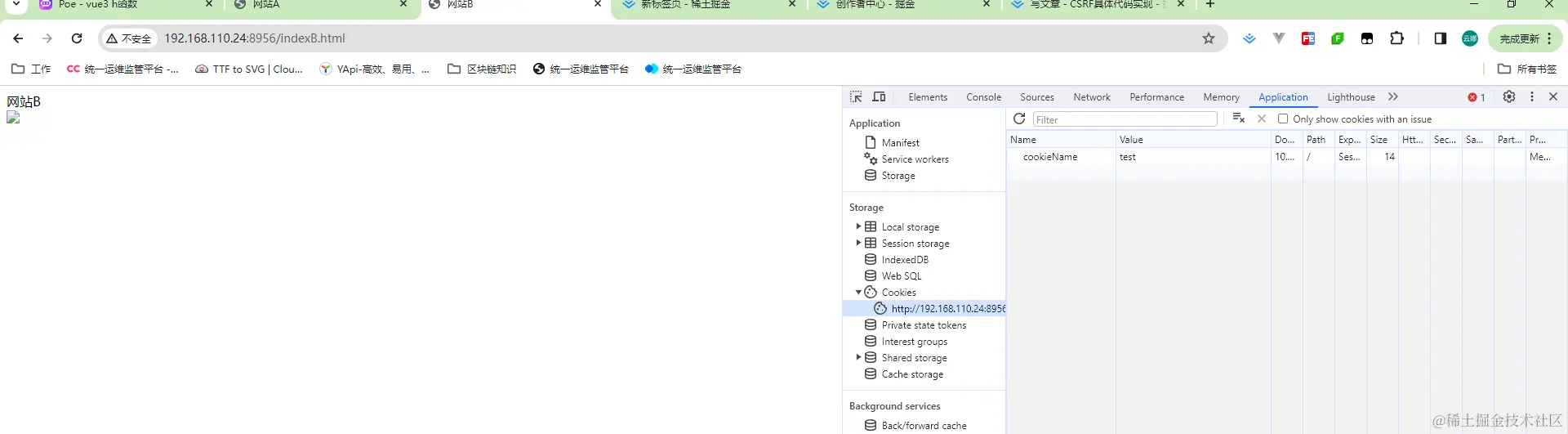Screen dimensions: 1568x434
Task: Switch to the Sources panel
Action: [1037, 96]
